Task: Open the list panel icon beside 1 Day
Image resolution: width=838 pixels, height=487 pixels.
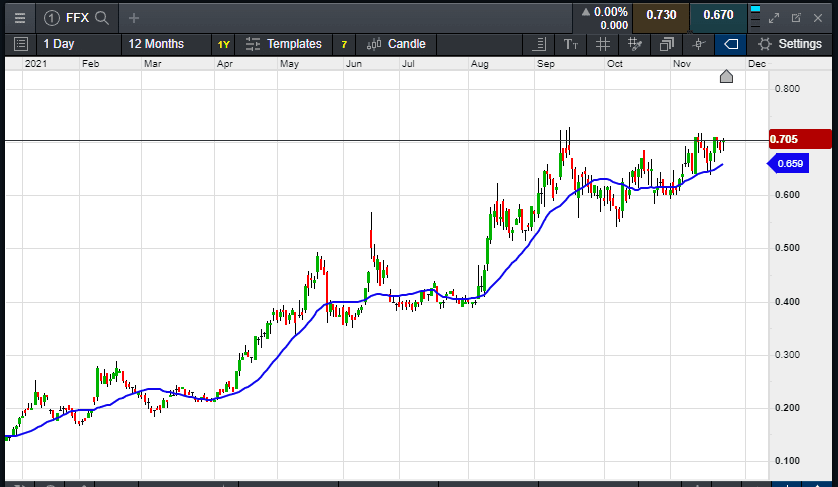Action: pyautogui.click(x=20, y=44)
